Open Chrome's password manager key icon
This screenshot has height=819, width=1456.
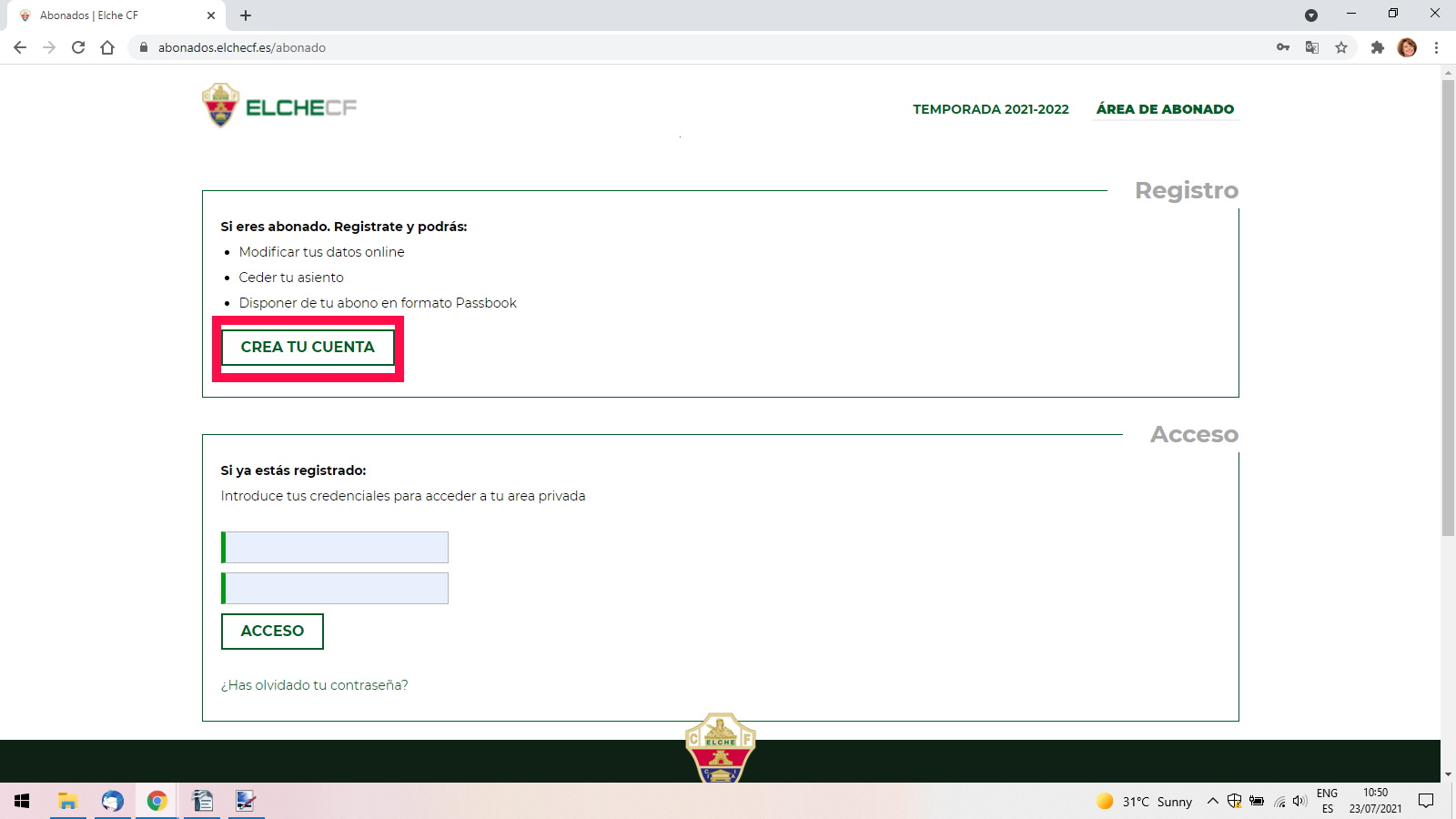(1283, 46)
